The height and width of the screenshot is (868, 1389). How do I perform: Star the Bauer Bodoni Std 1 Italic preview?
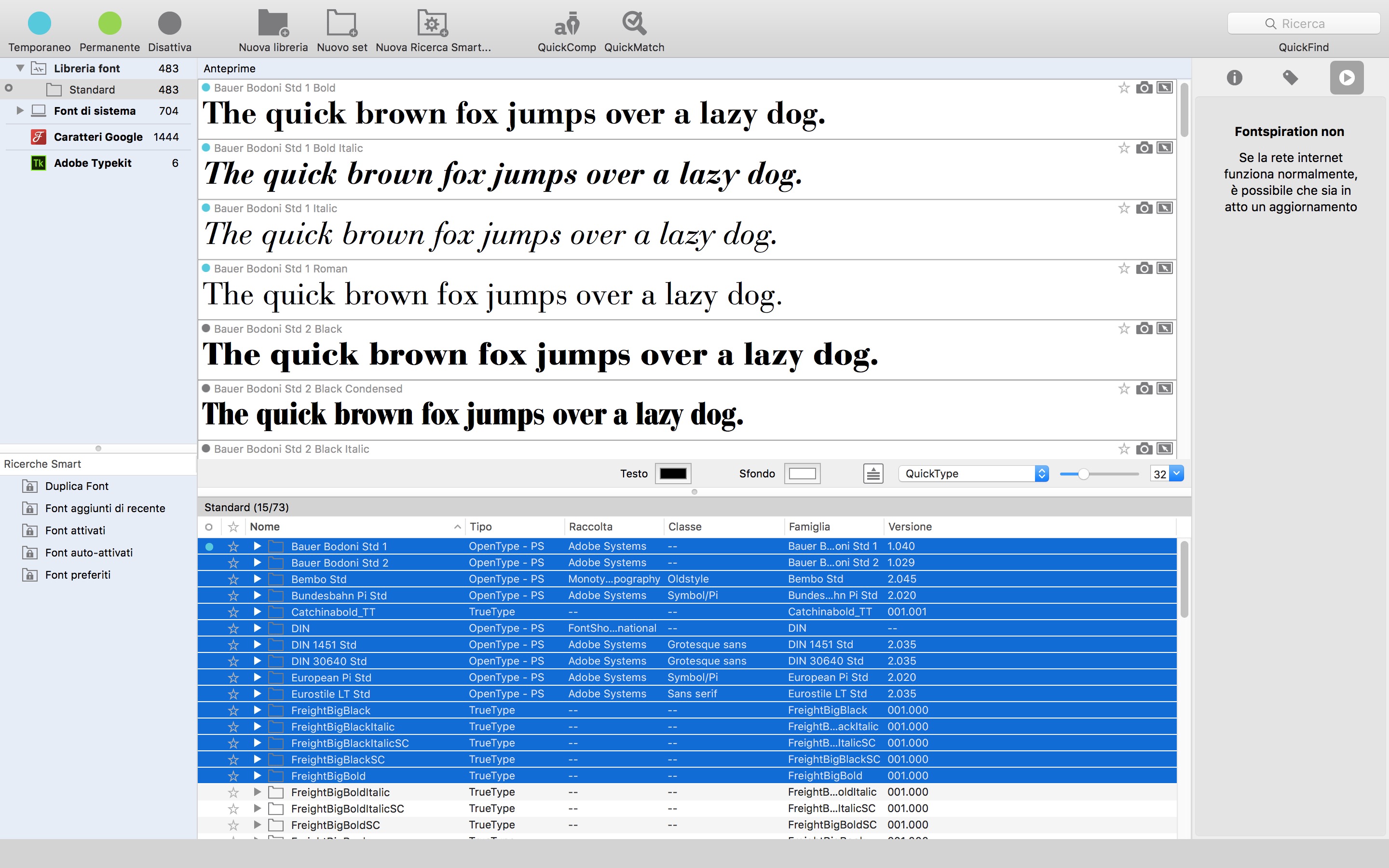[x=1124, y=208]
